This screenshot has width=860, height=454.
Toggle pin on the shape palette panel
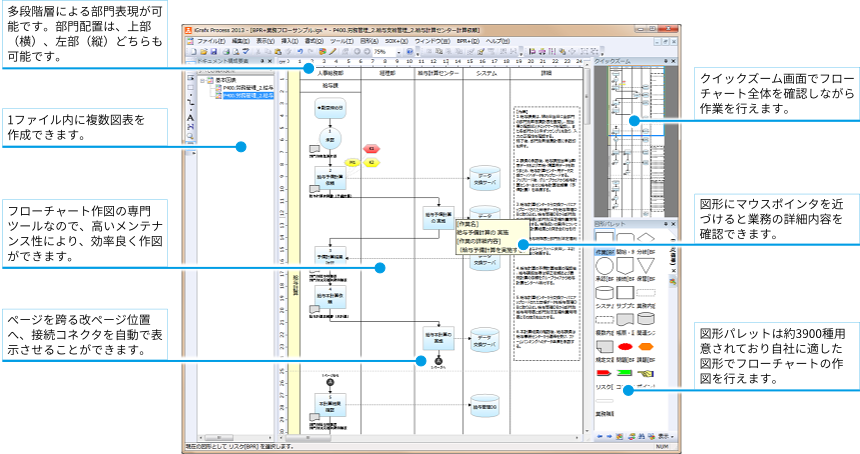pyautogui.click(x=666, y=224)
